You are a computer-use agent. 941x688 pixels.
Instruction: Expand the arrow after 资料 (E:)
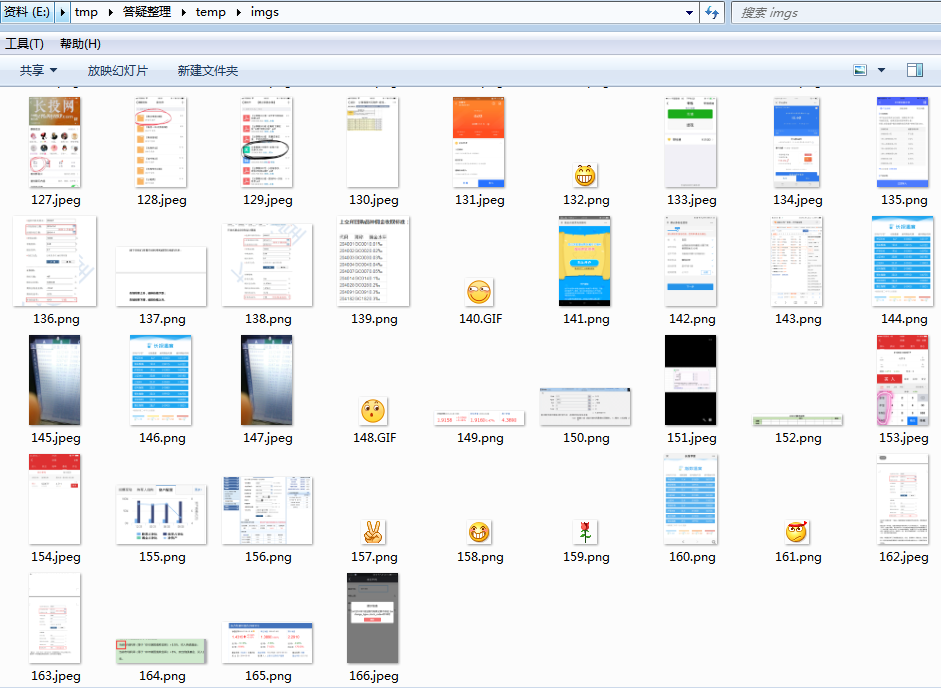coord(62,12)
